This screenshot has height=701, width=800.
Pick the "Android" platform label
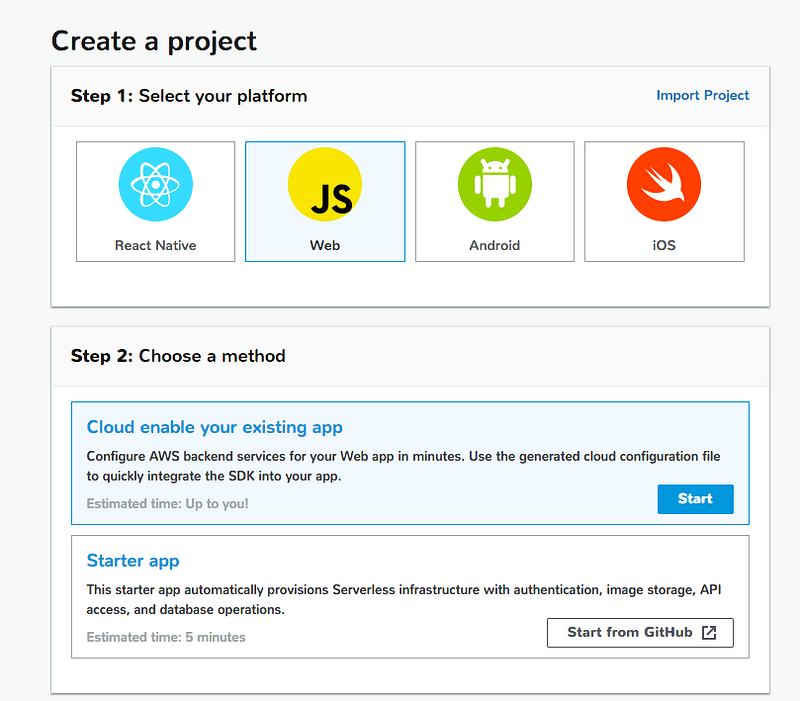[x=495, y=245]
